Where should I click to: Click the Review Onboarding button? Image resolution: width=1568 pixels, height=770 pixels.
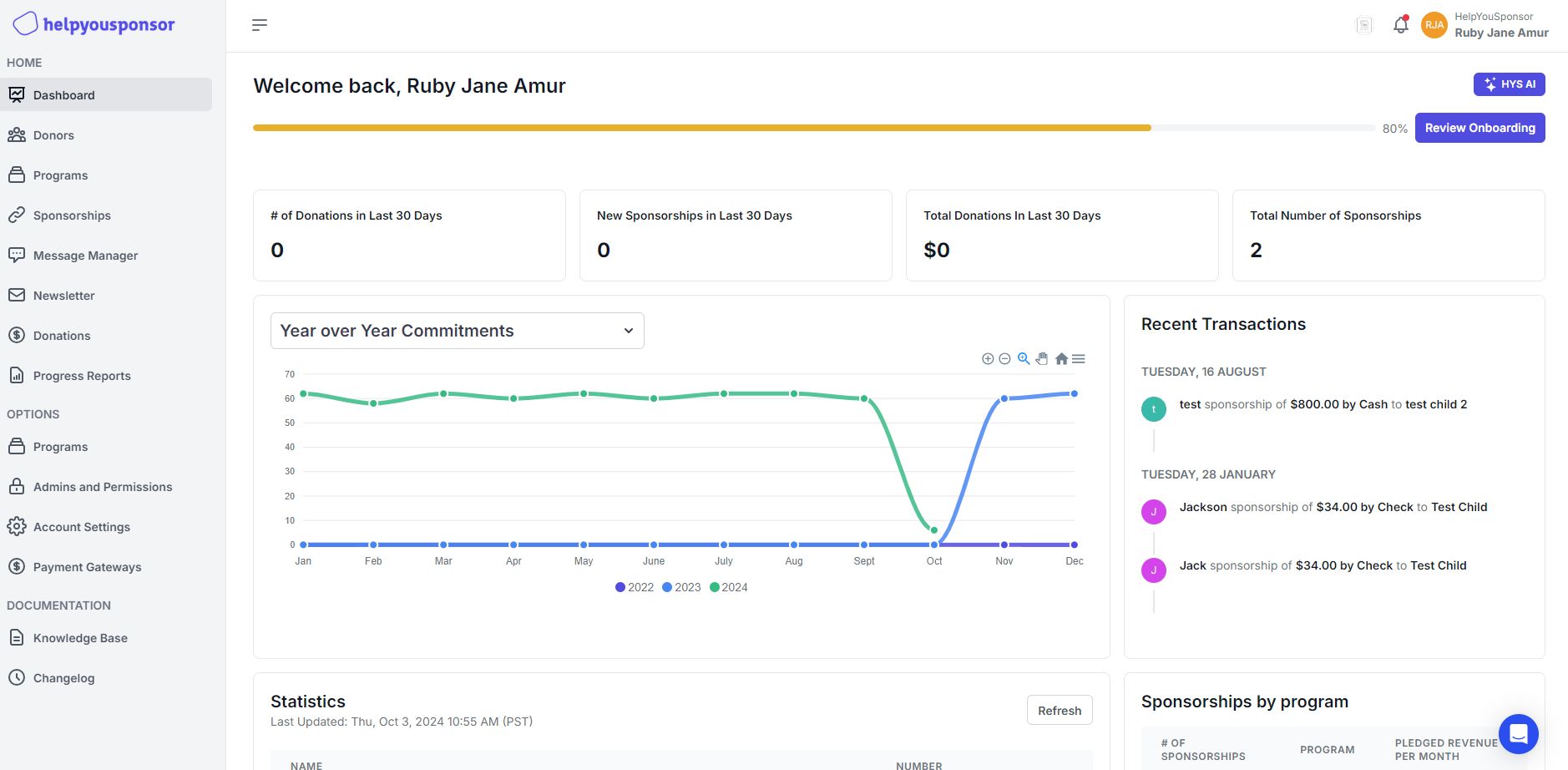1479,128
